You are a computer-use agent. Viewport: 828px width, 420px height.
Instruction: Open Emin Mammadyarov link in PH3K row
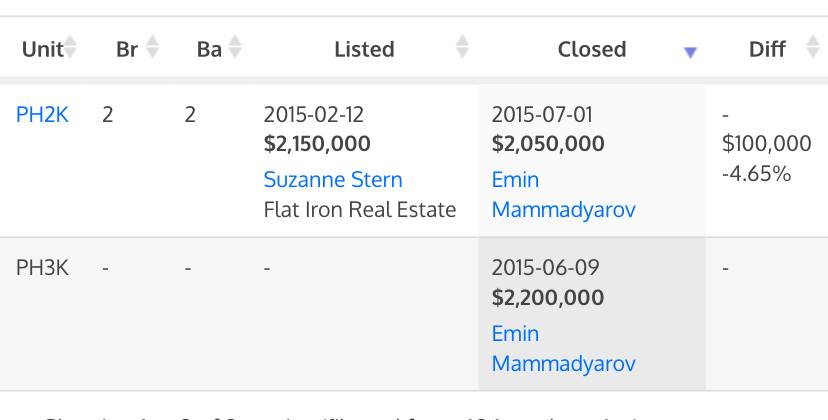(x=563, y=348)
